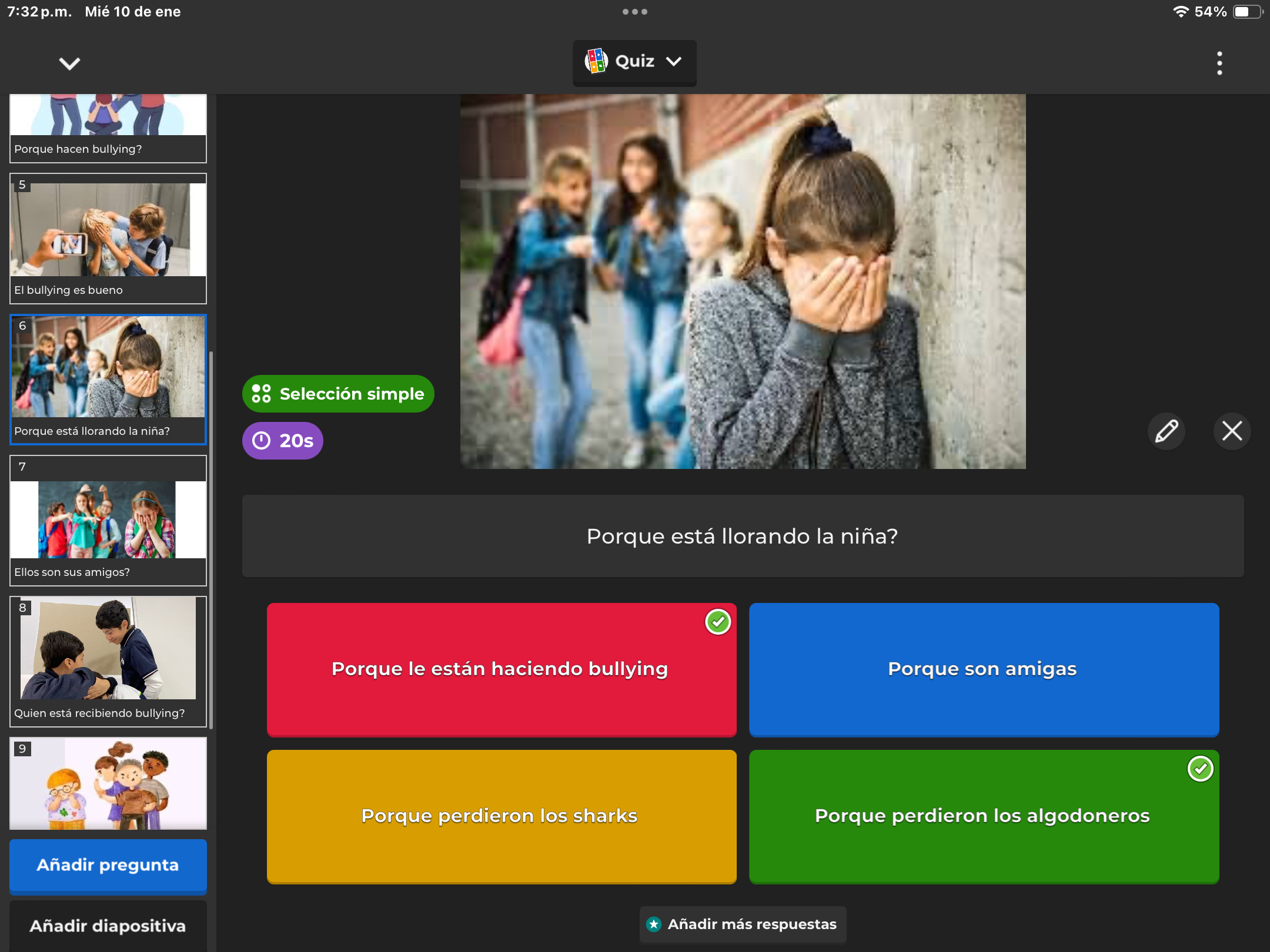Open slide 5 'El bullying es bueno'

pyautogui.click(x=108, y=238)
